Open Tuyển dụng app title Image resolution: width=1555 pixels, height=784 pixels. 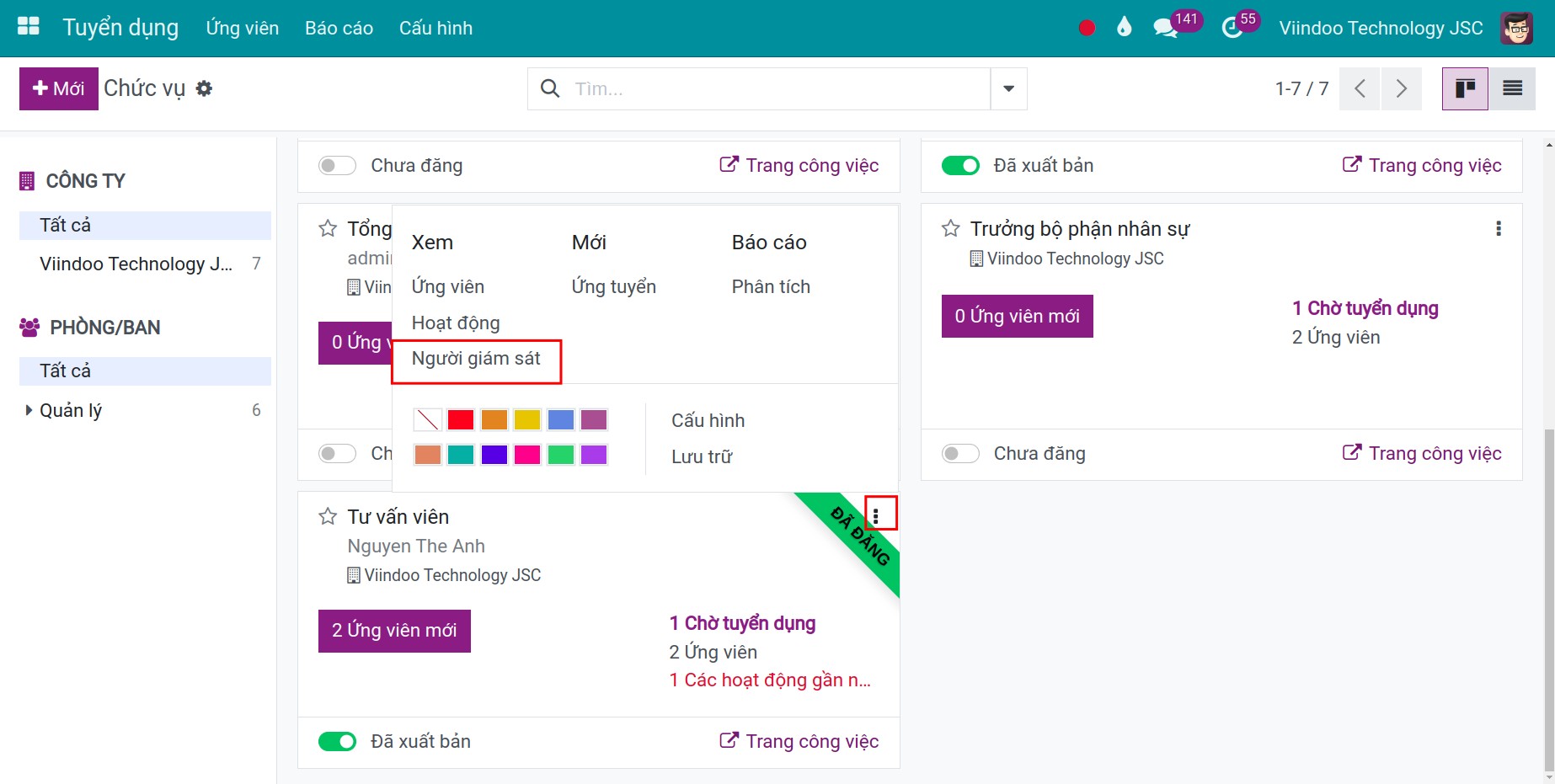120,28
